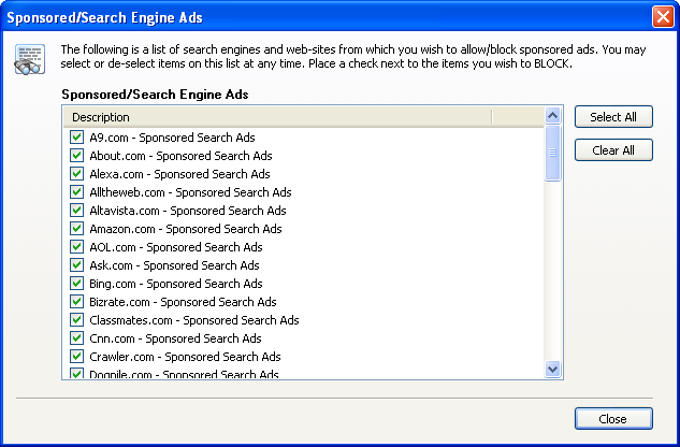This screenshot has height=447, width=680.
Task: Toggle the Amazon.com checkbox
Action: point(77,228)
